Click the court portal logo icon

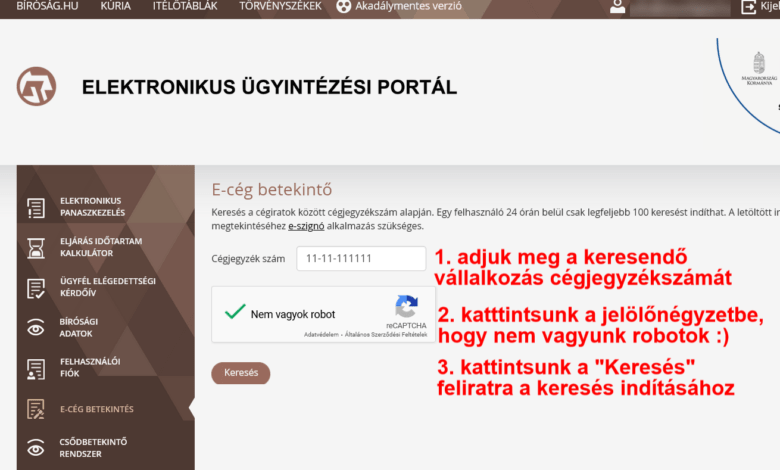tap(36, 87)
